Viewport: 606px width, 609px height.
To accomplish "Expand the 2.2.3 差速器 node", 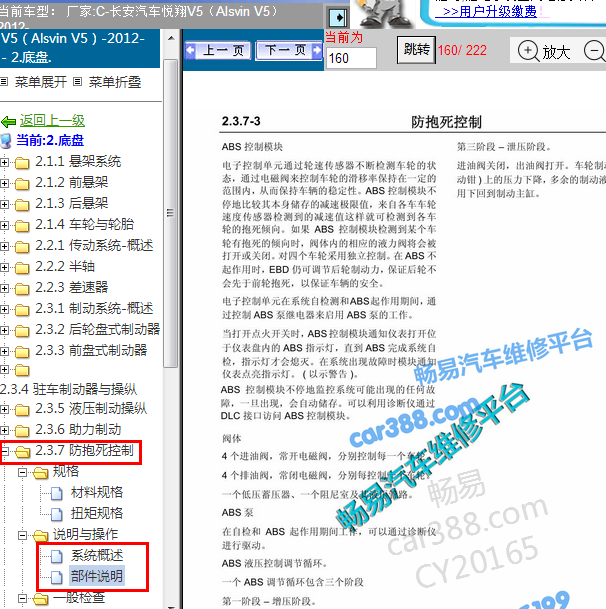I will tap(4, 288).
